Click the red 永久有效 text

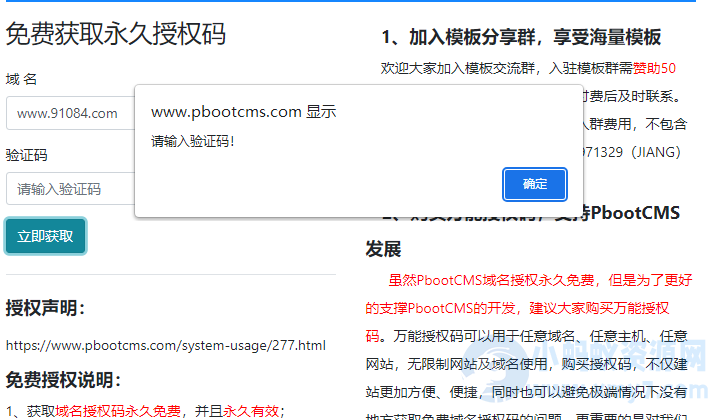coord(250,410)
